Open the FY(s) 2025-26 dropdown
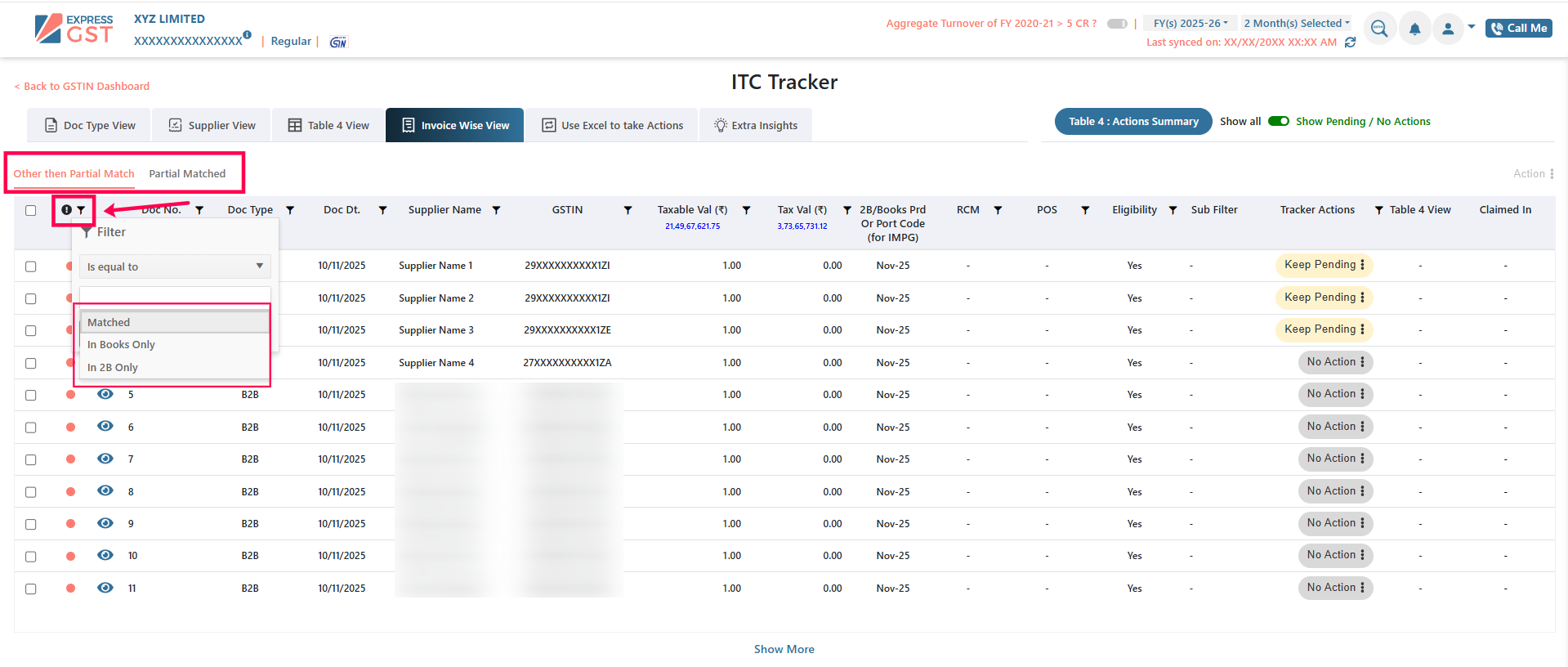The height and width of the screenshot is (667, 1568). point(1190,24)
